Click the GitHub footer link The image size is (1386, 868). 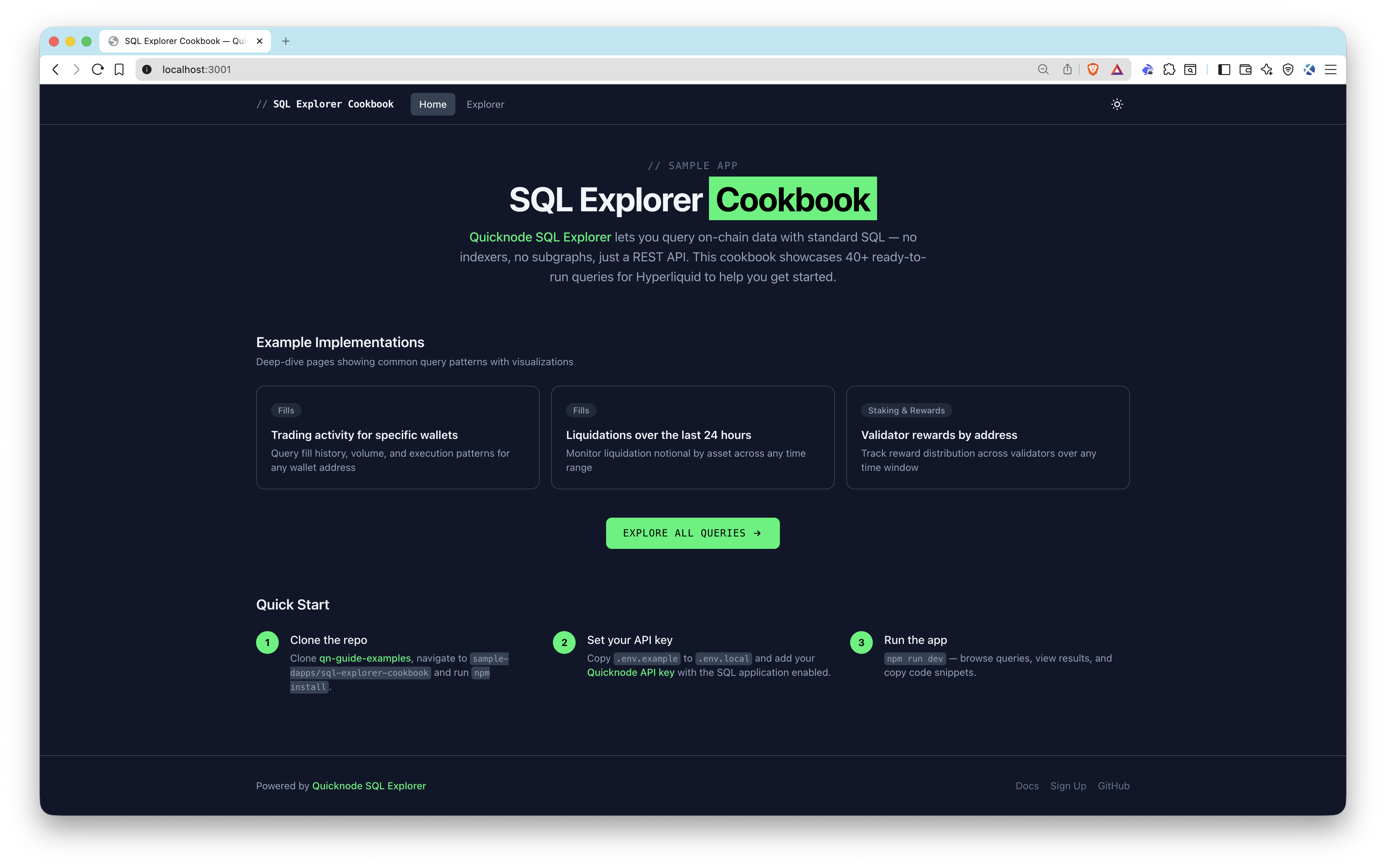1113,785
